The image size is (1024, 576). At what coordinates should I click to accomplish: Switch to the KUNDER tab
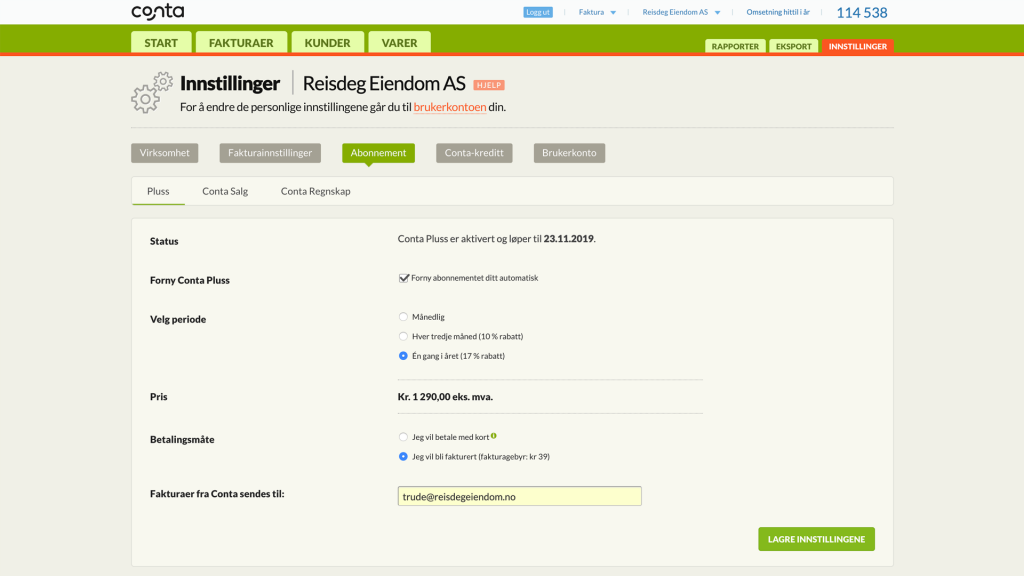pyautogui.click(x=327, y=42)
